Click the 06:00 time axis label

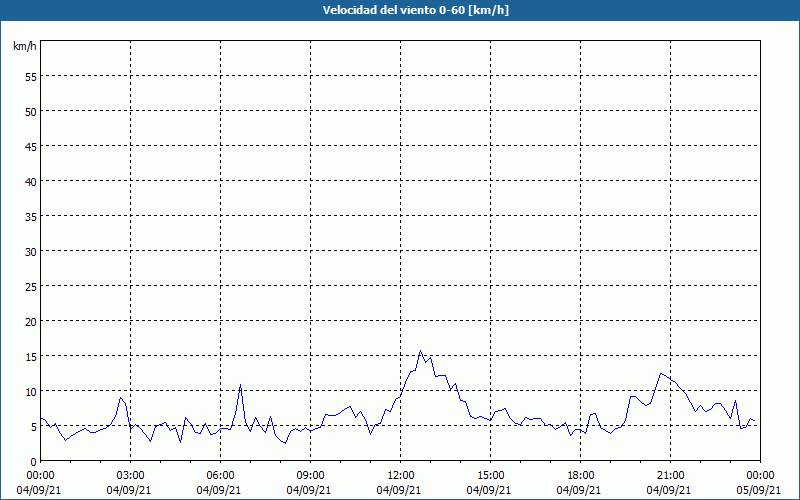point(220,476)
